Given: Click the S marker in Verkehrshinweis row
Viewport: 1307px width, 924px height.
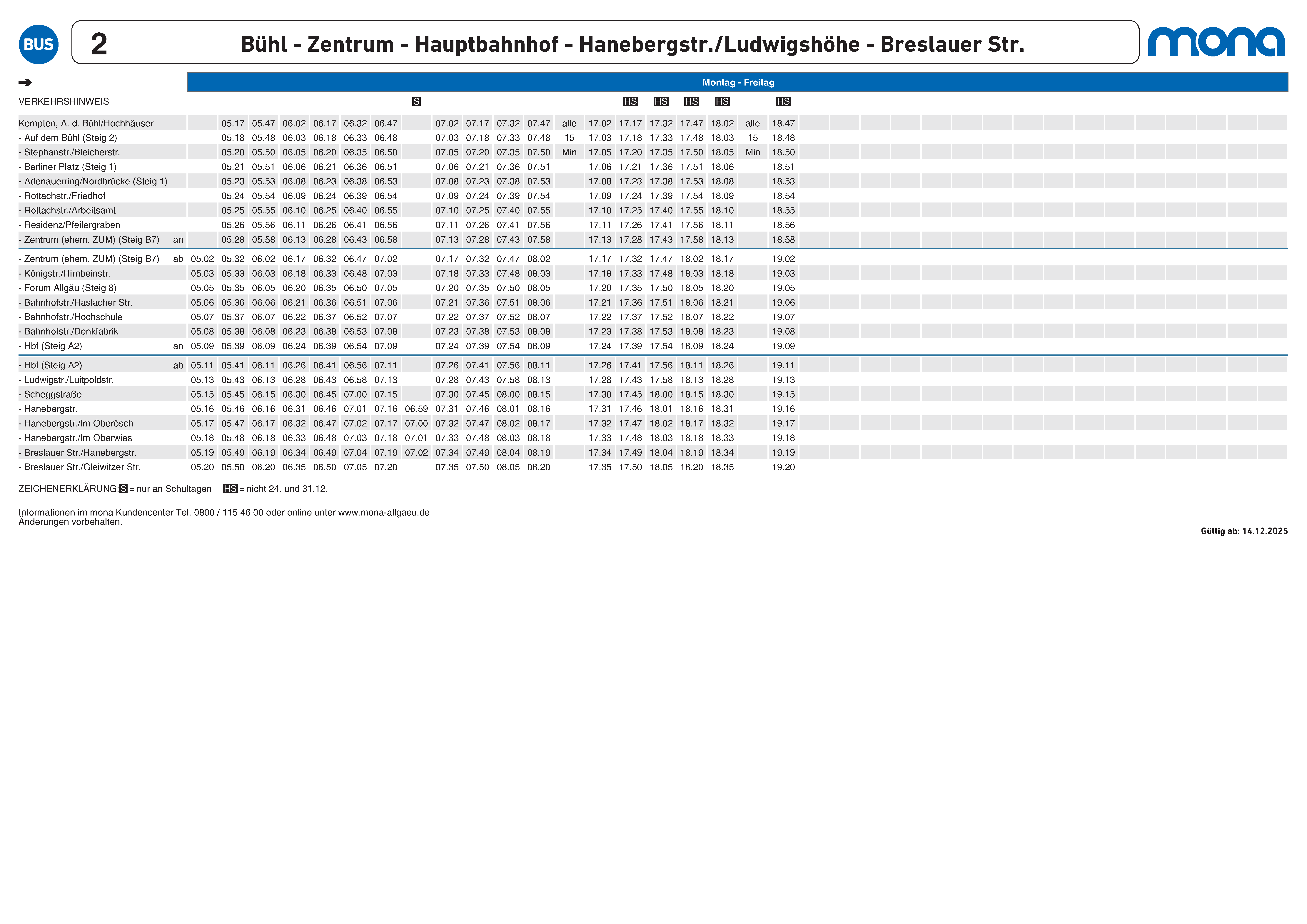Looking at the screenshot, I should click(416, 101).
